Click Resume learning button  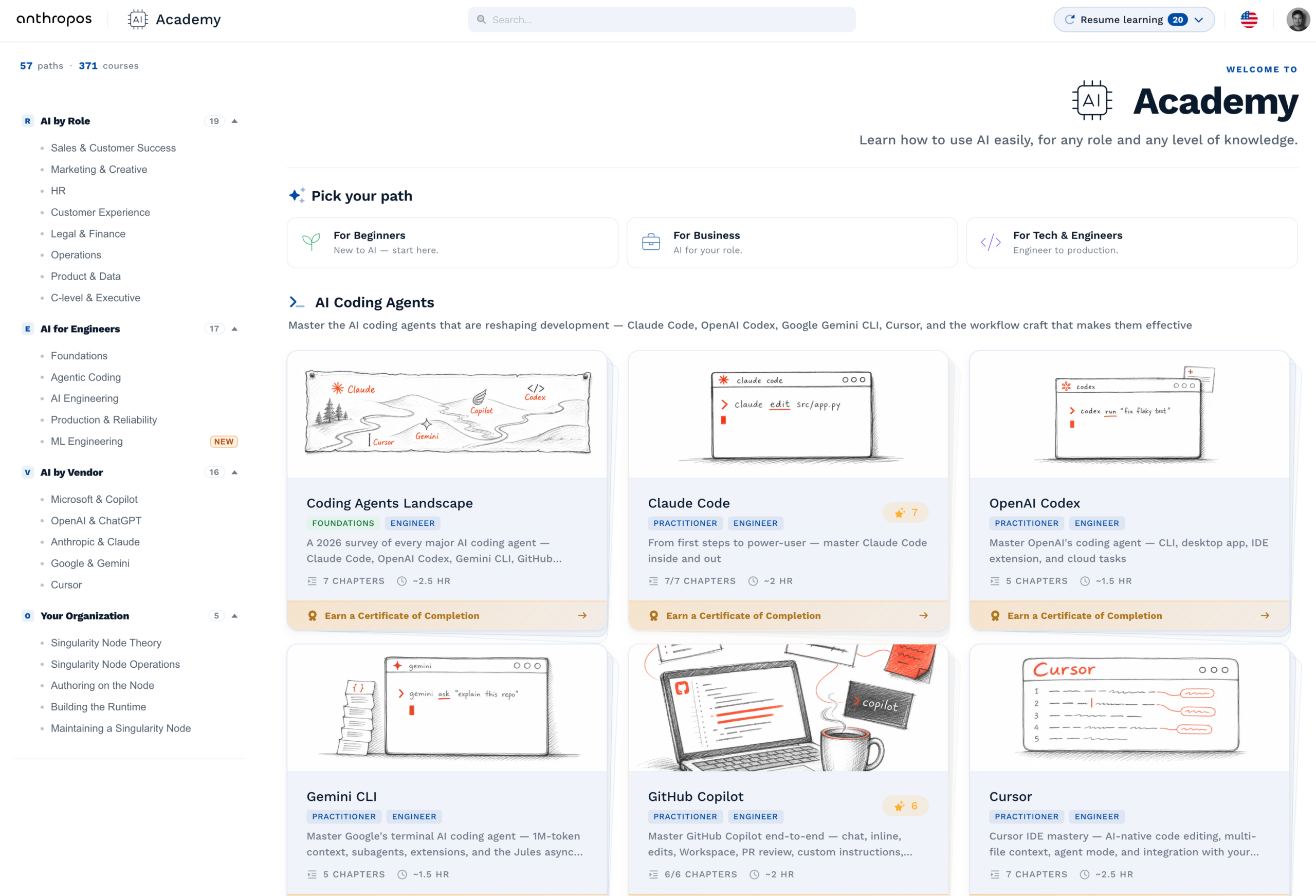point(1134,19)
